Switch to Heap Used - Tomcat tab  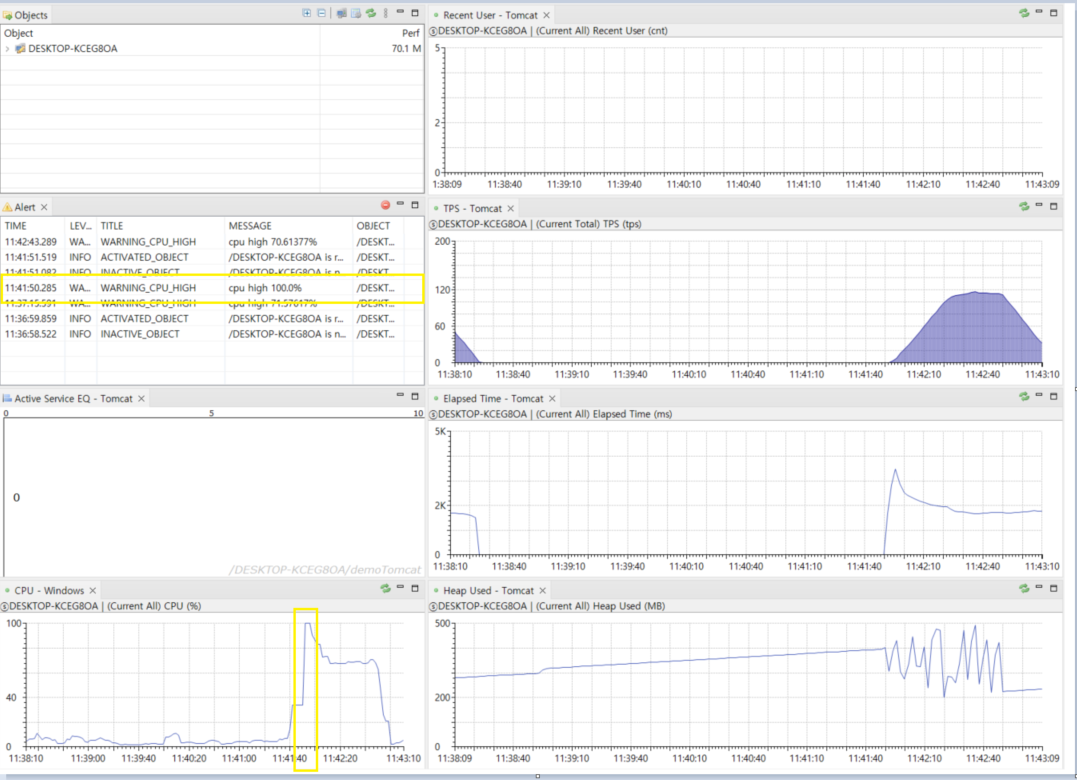click(x=488, y=590)
